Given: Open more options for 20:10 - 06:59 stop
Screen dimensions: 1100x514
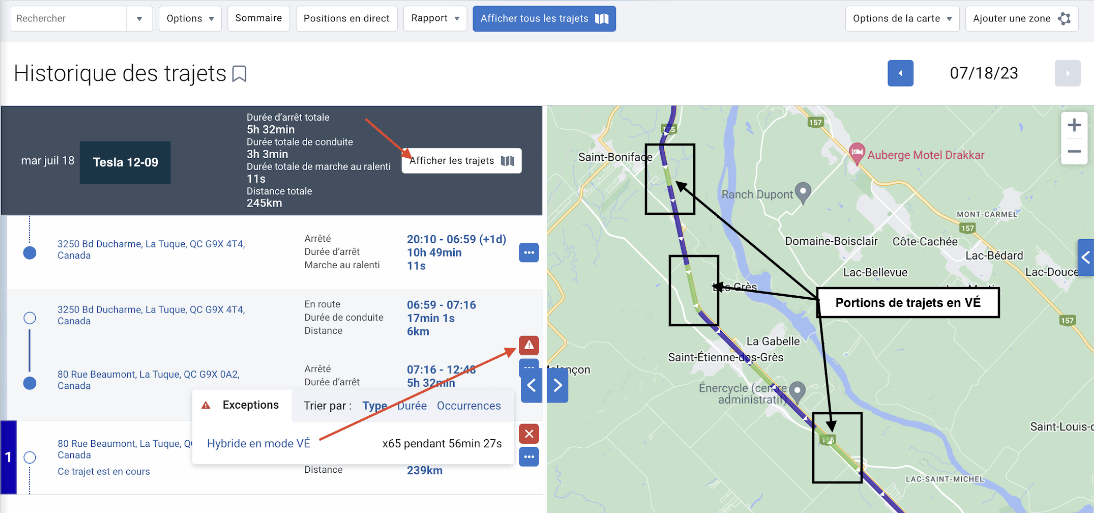Looking at the screenshot, I should click(x=529, y=252).
